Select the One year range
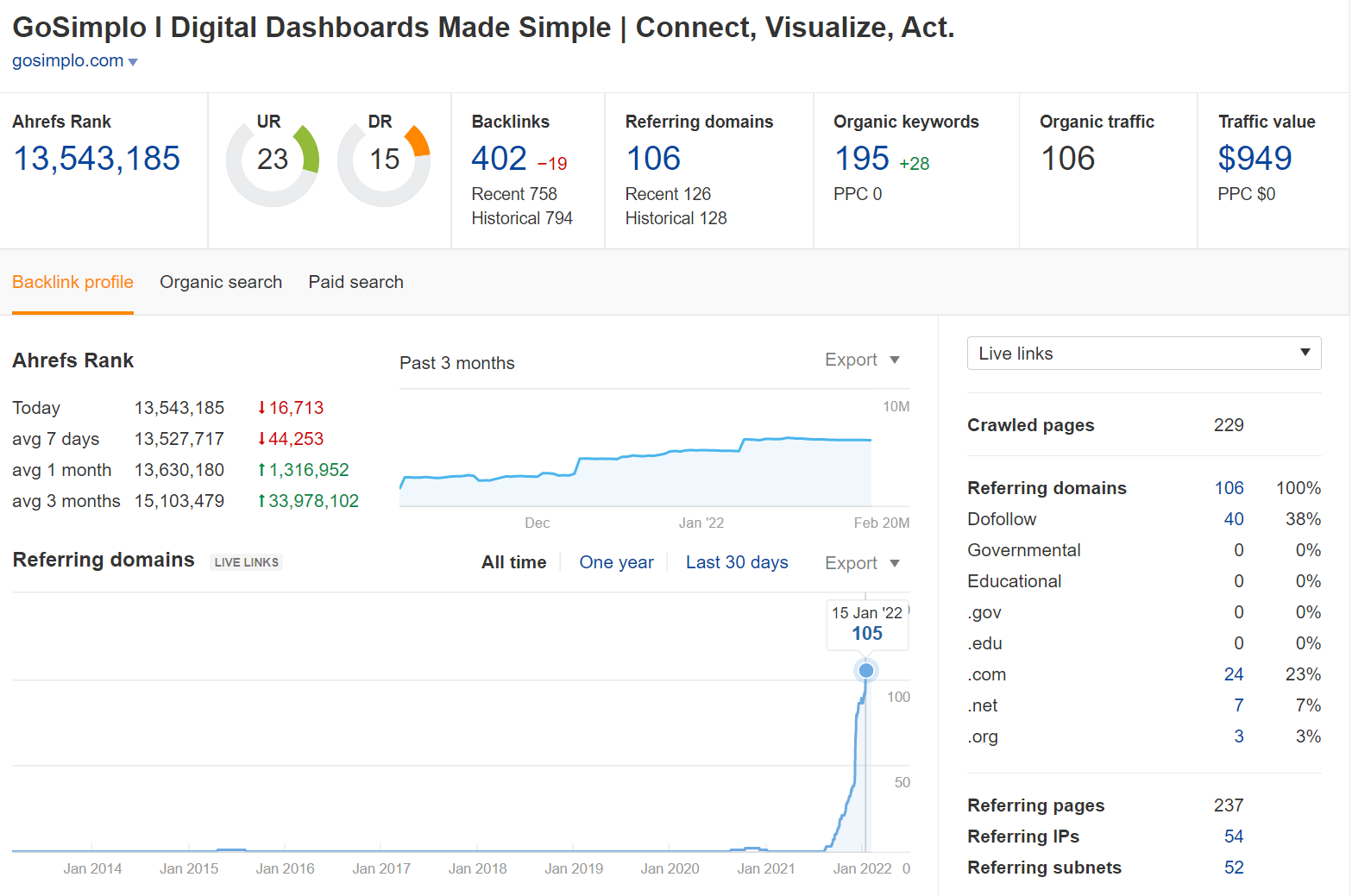 (616, 562)
